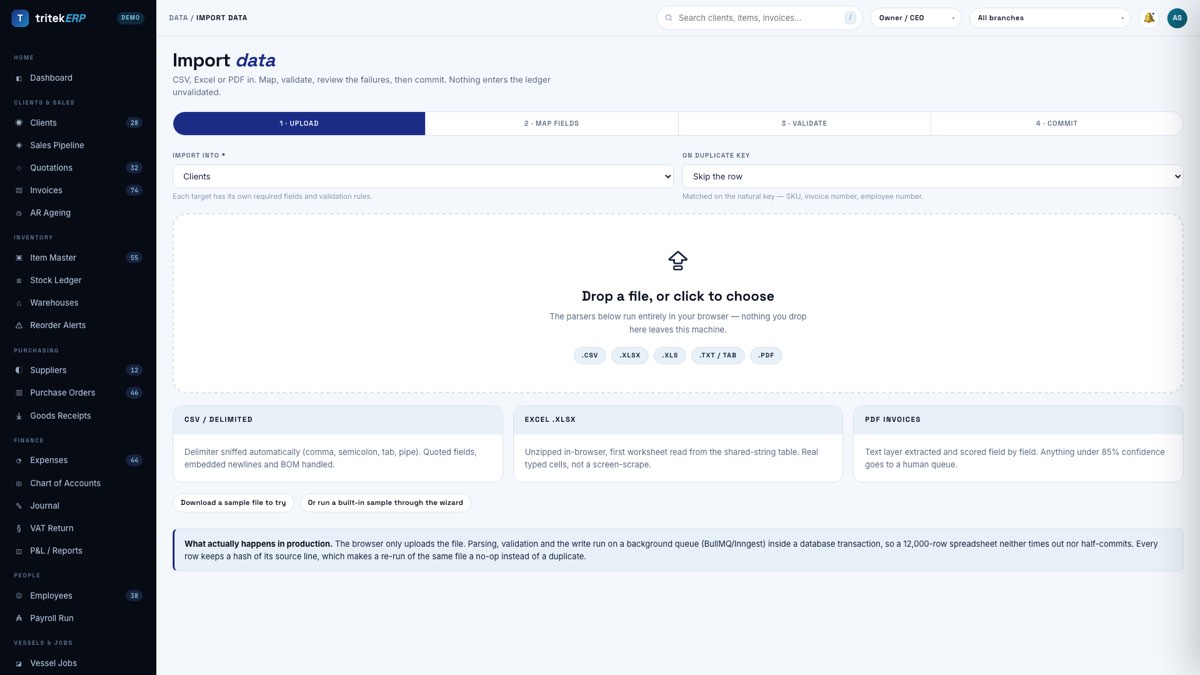Click Download a sample file to try
The width and height of the screenshot is (1200, 675).
(x=234, y=503)
